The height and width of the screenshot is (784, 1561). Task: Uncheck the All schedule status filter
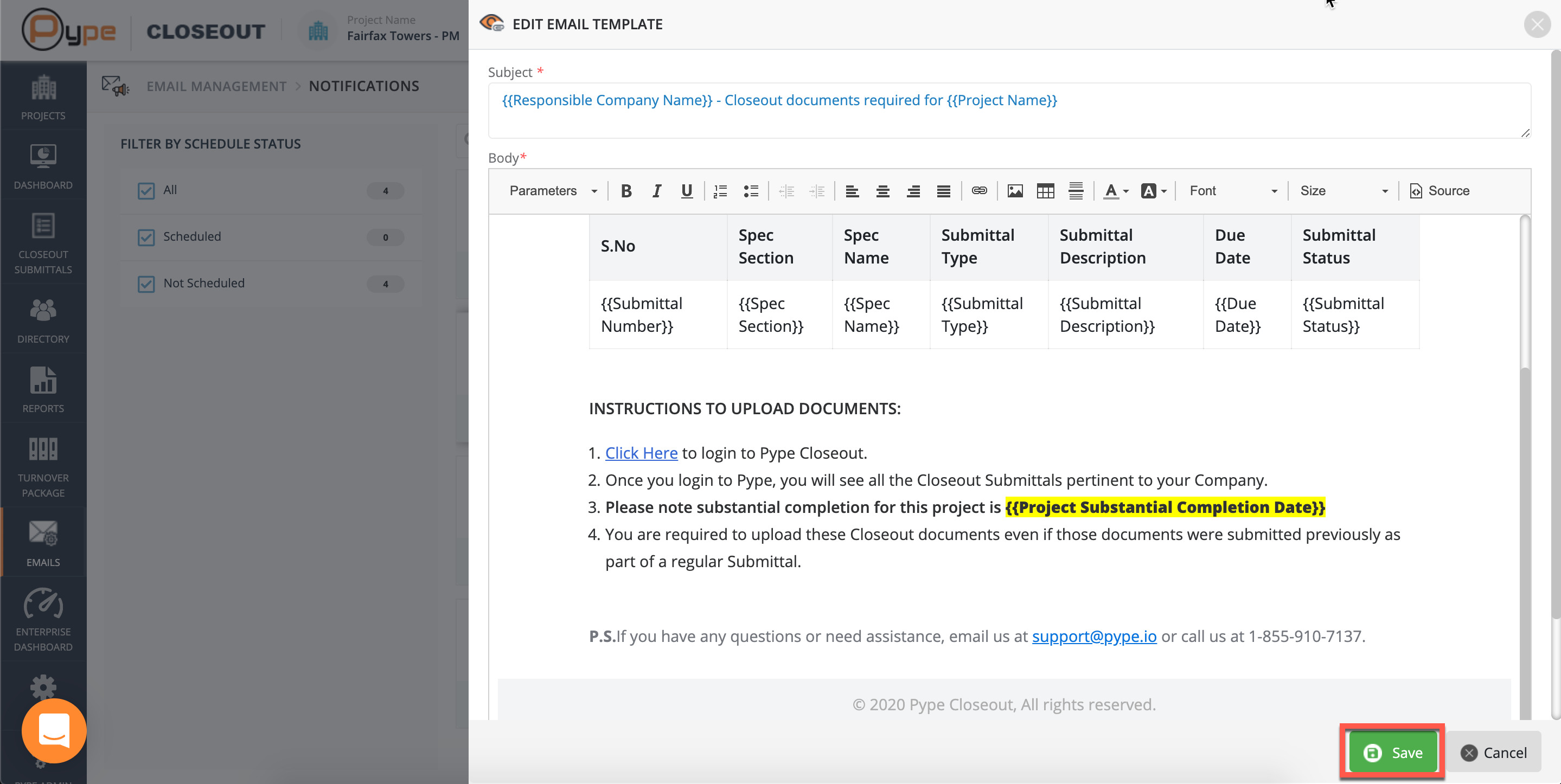pos(146,191)
